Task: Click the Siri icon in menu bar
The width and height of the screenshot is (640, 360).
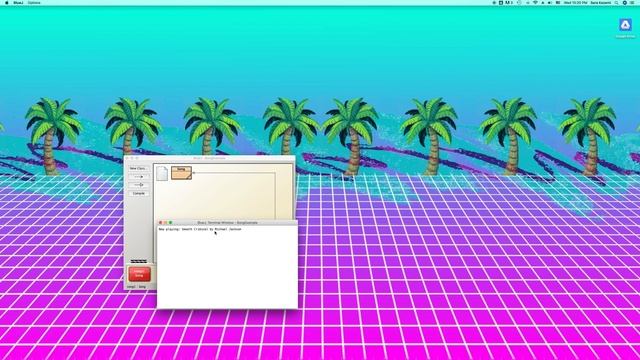Action: (x=624, y=2)
